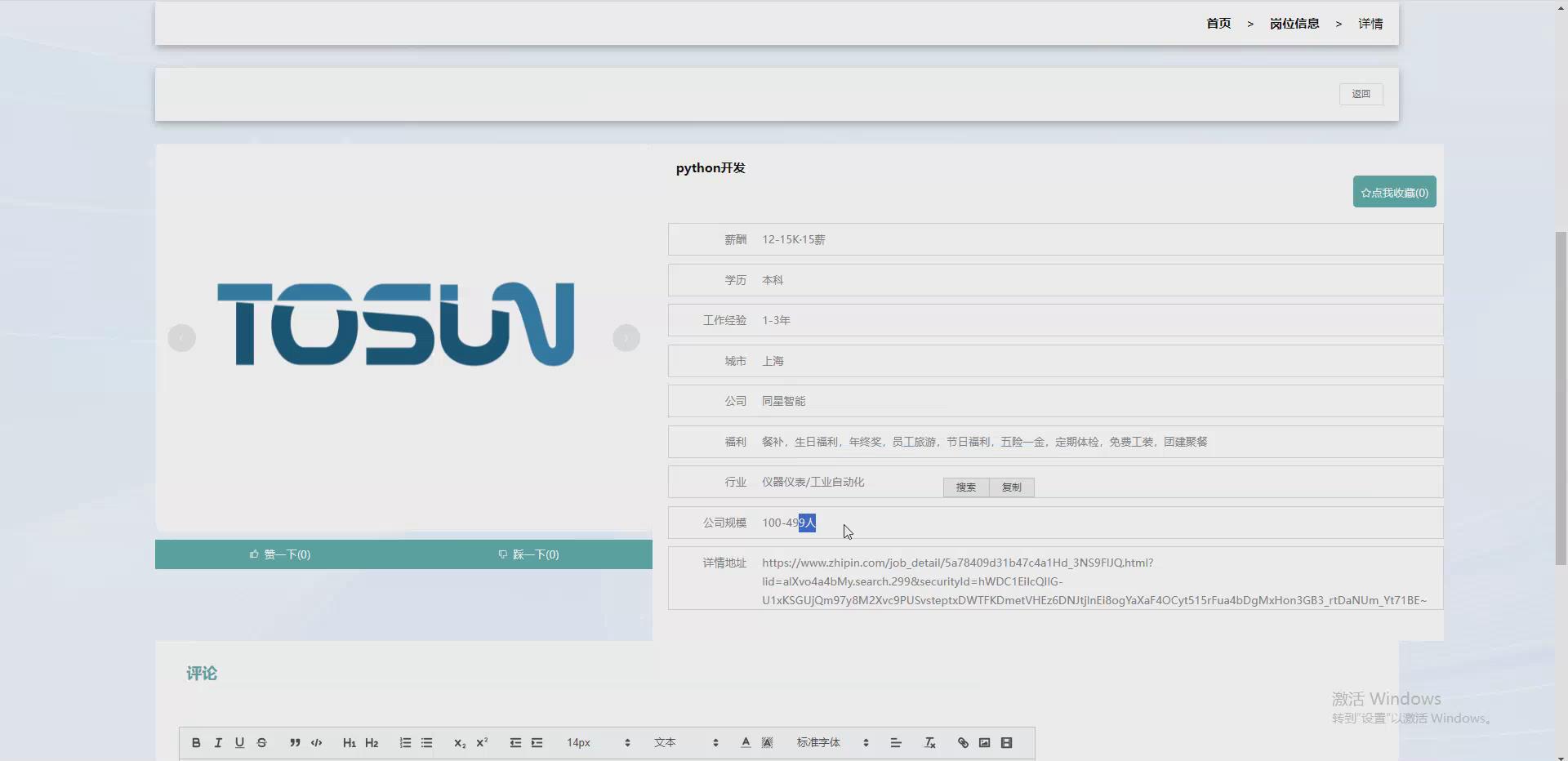
Task: Click the 福利 field label
Action: tap(735, 442)
